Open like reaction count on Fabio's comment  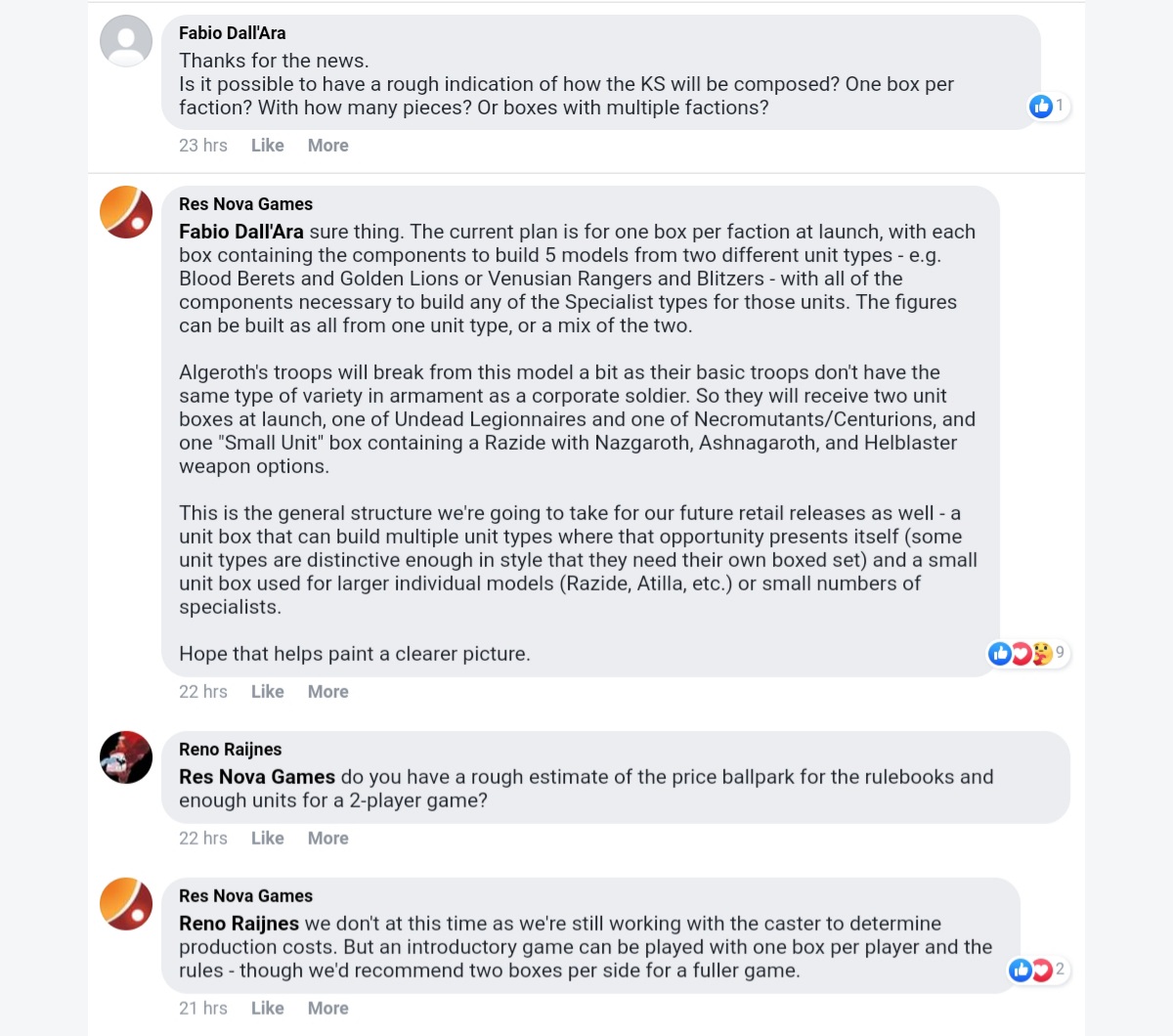tap(1048, 106)
